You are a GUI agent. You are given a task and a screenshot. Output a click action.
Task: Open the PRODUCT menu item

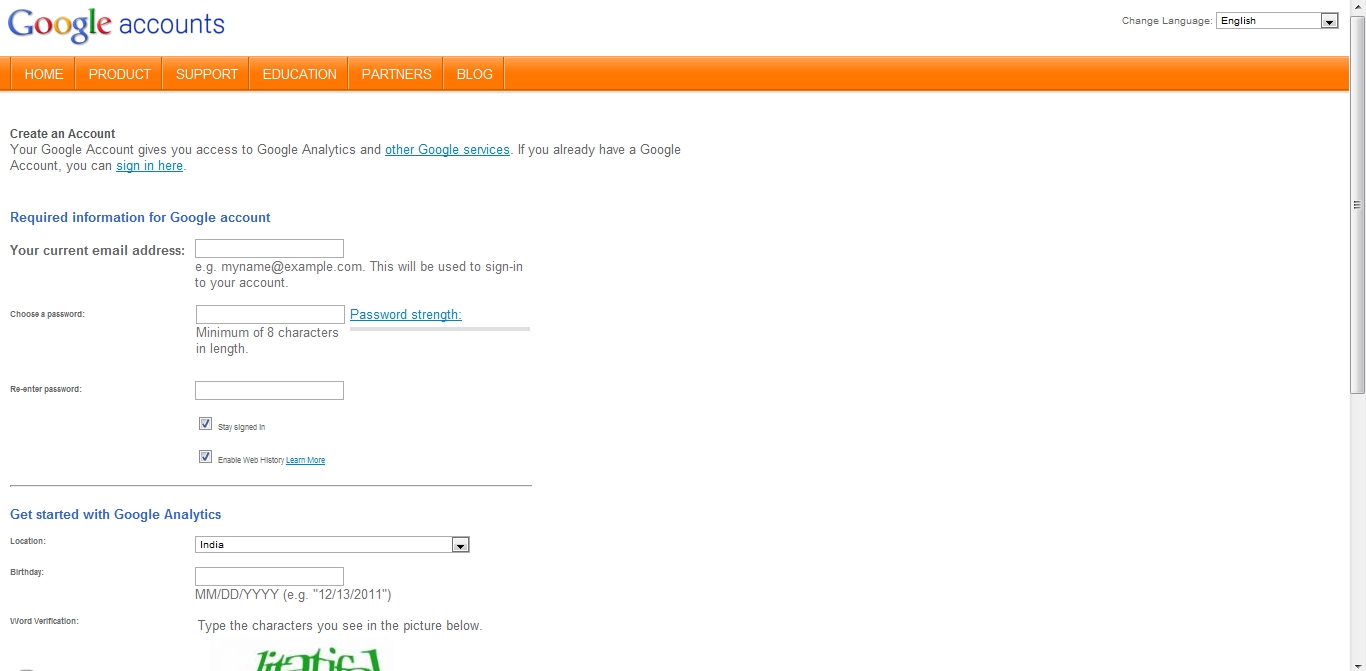[x=120, y=74]
